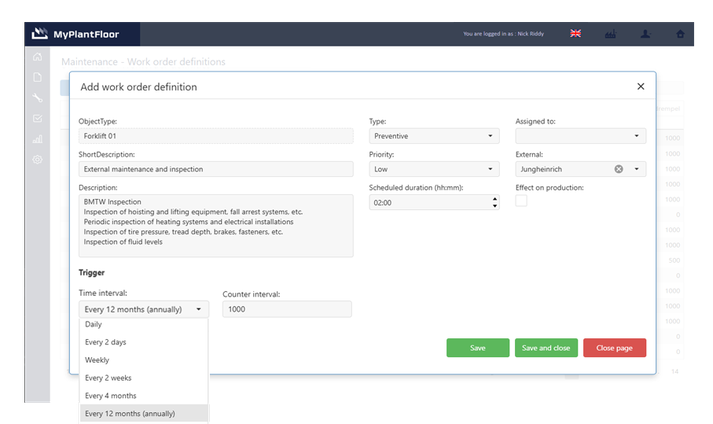
Task: Open the Assigned to dropdown
Action: tap(580, 136)
